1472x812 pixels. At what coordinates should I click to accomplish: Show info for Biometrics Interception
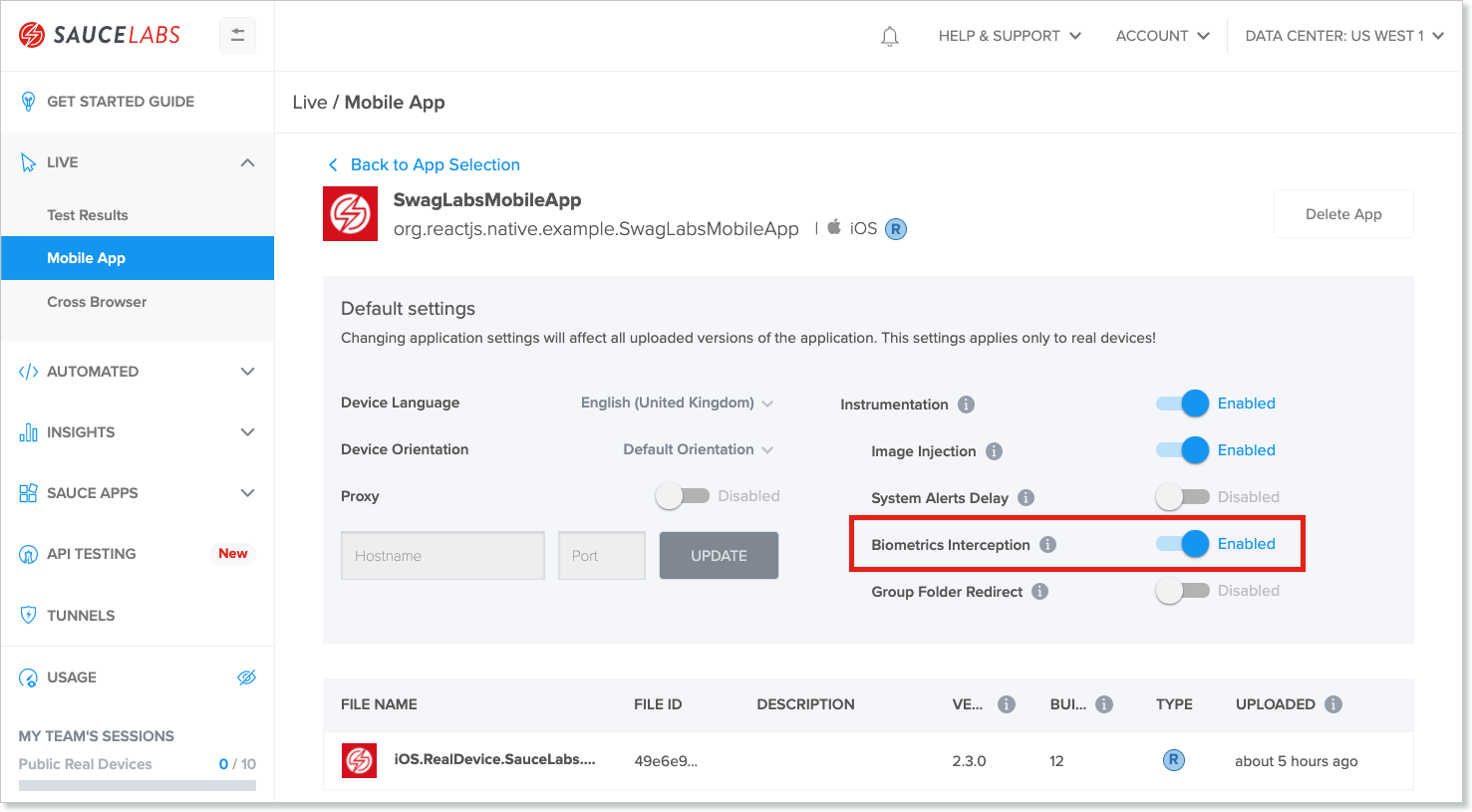tap(1047, 545)
